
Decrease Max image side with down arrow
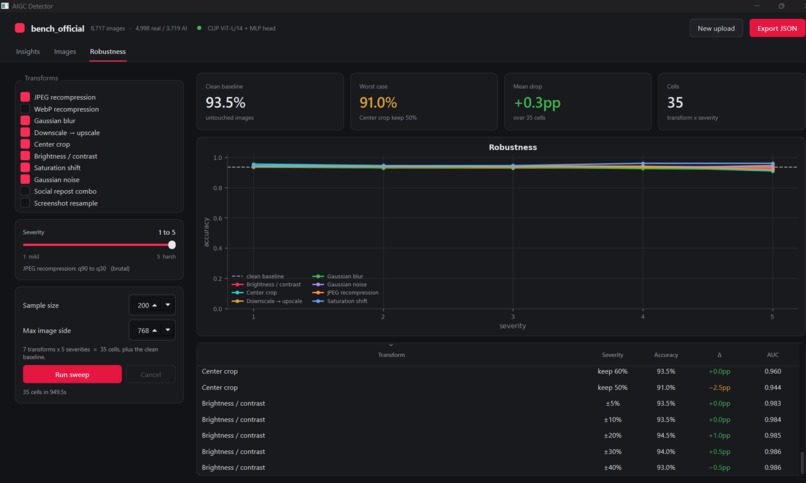[168, 330]
